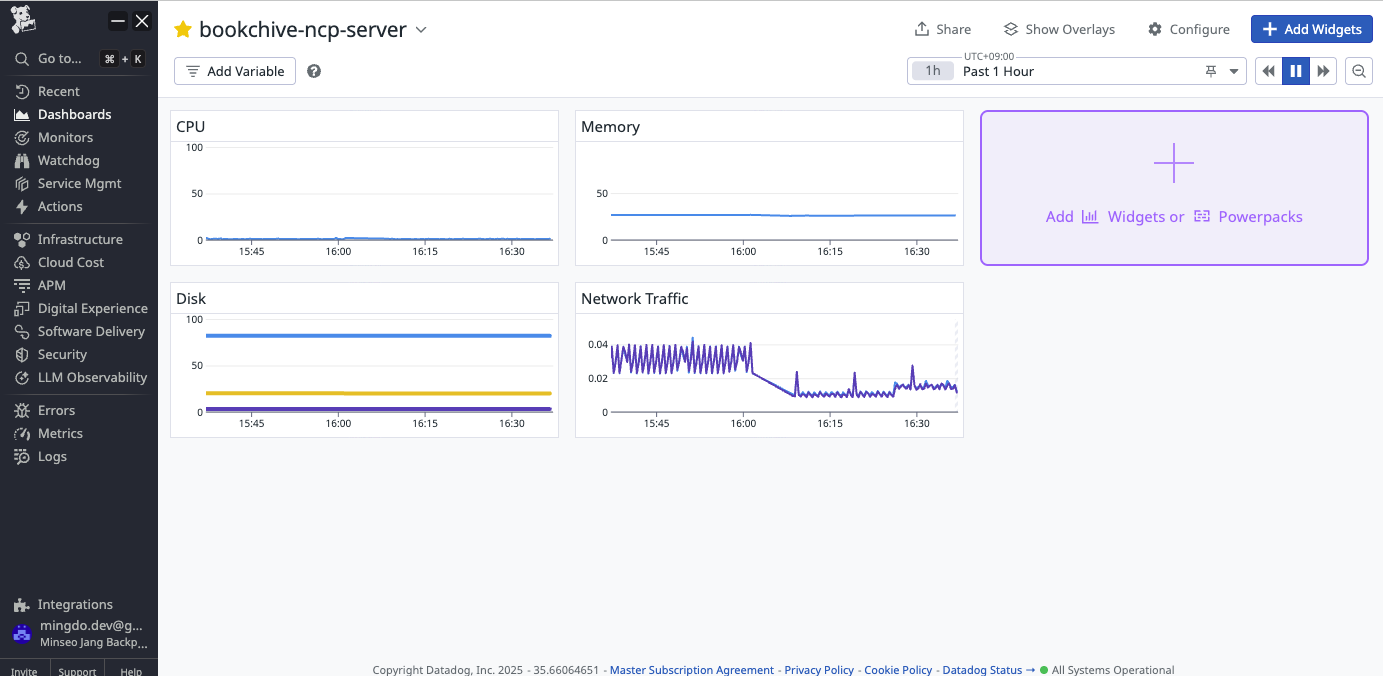Click the Infrastructure sidebar icon
The image size is (1383, 676).
[x=22, y=239]
